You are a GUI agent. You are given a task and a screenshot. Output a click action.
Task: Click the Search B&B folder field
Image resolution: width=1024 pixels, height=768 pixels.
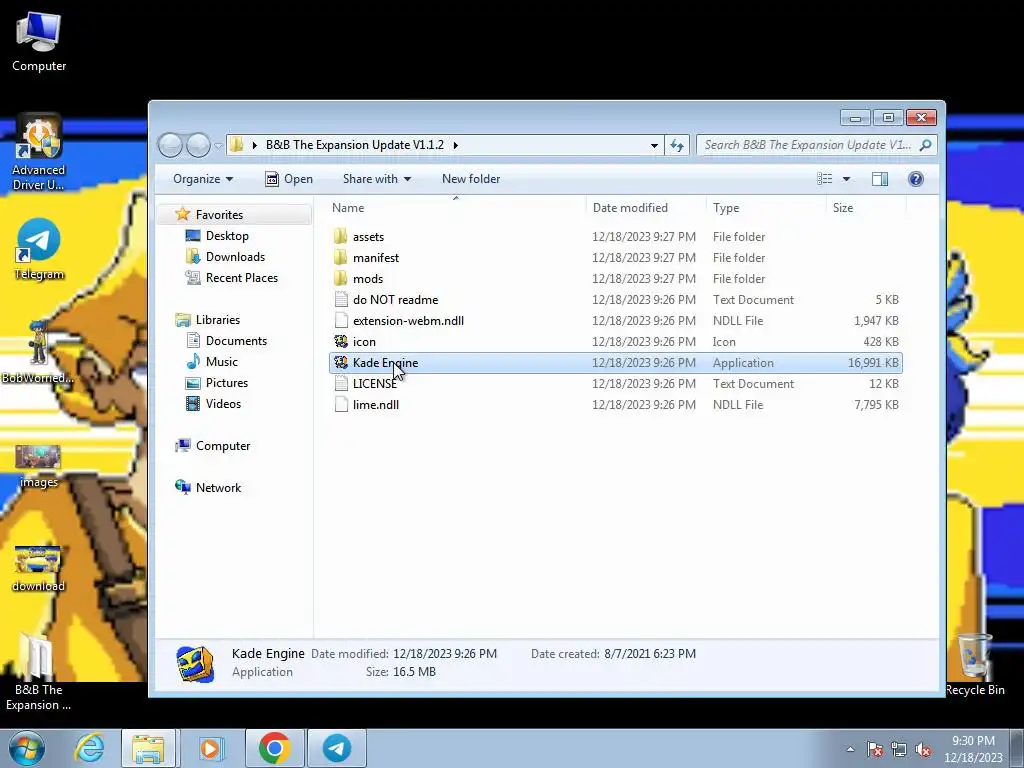(x=816, y=145)
